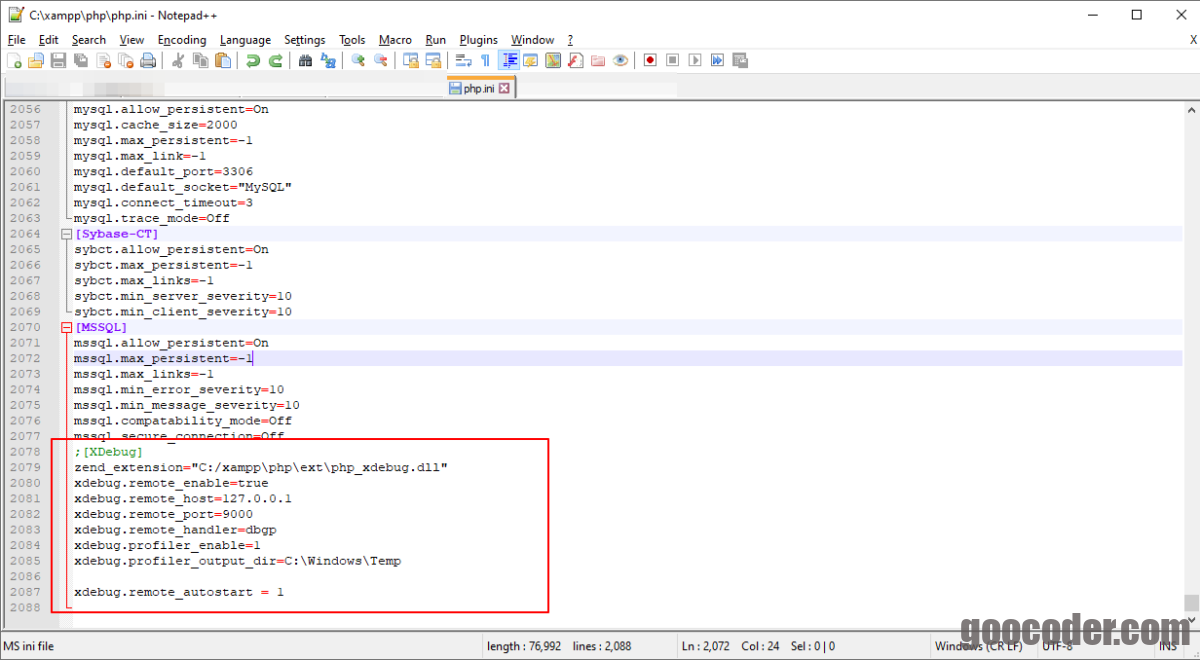Open Find with the binoculars icon
This screenshot has height=660, width=1200.
click(306, 60)
